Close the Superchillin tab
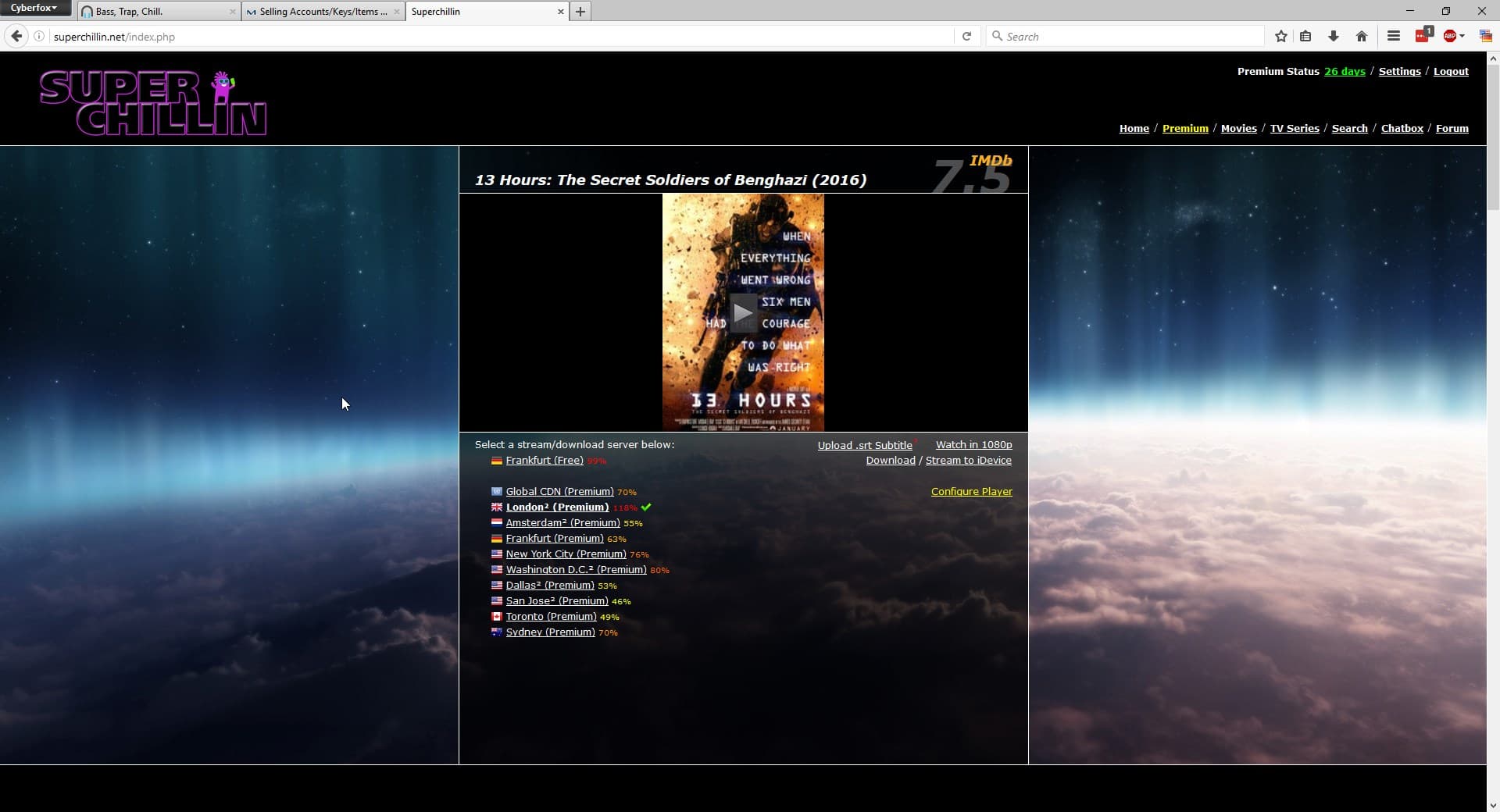1500x812 pixels. pos(560,12)
